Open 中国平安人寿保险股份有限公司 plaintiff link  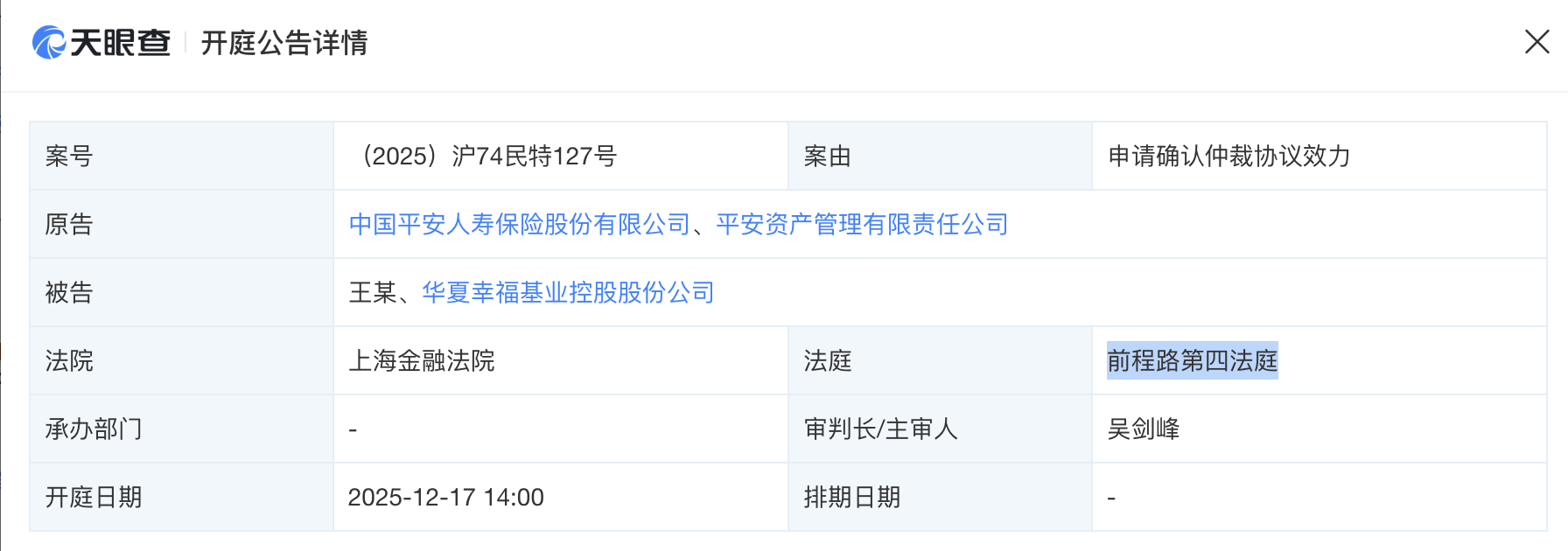point(520,225)
